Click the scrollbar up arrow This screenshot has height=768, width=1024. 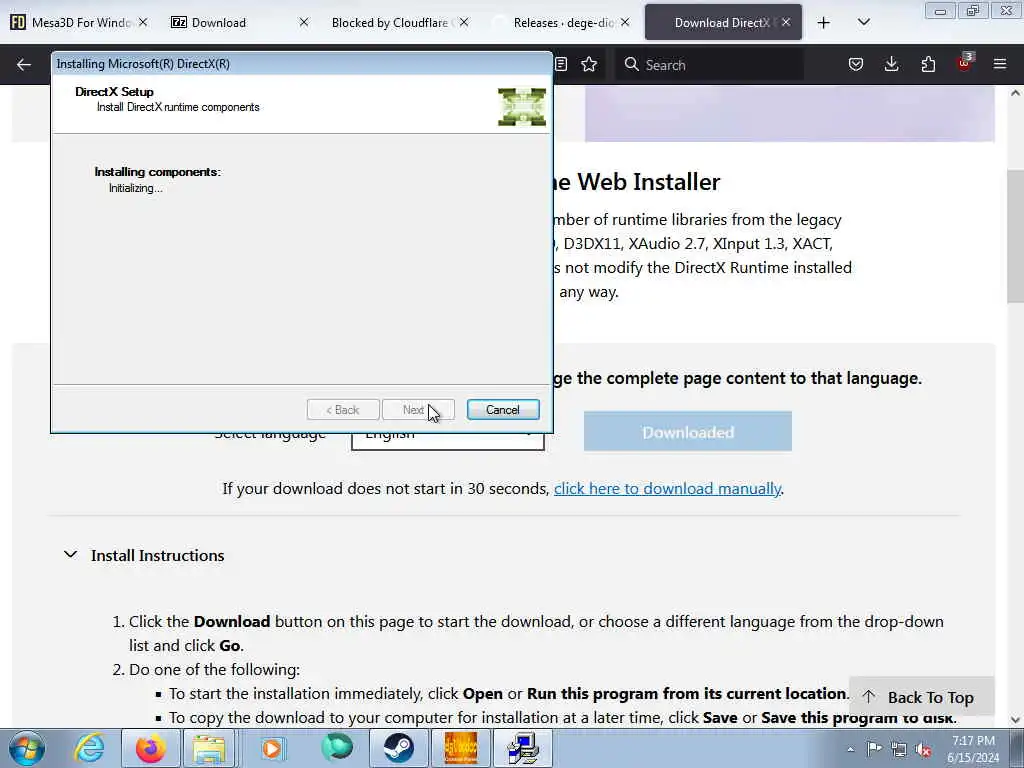pos(1016,93)
